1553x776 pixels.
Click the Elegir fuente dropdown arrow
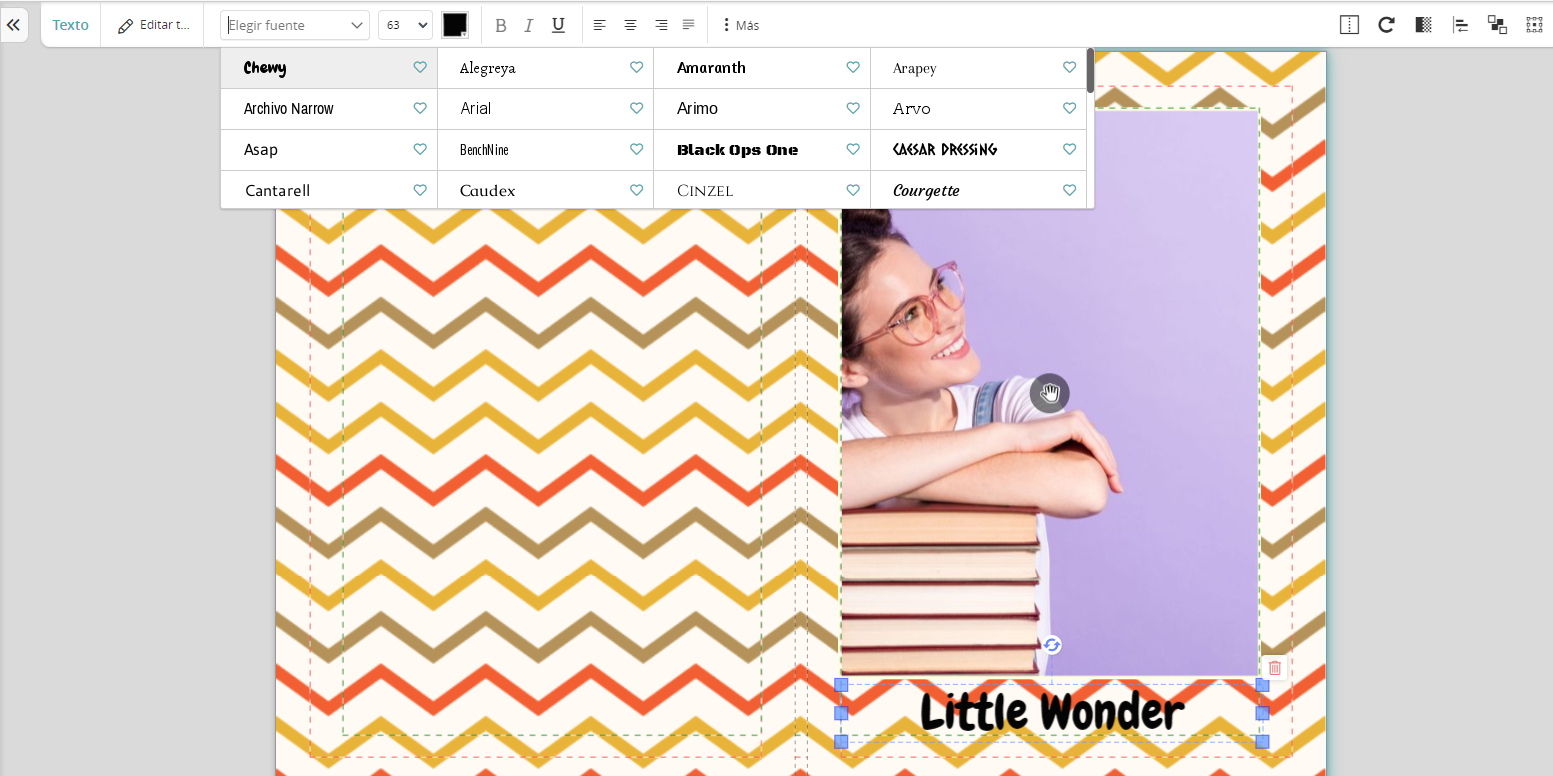(357, 26)
